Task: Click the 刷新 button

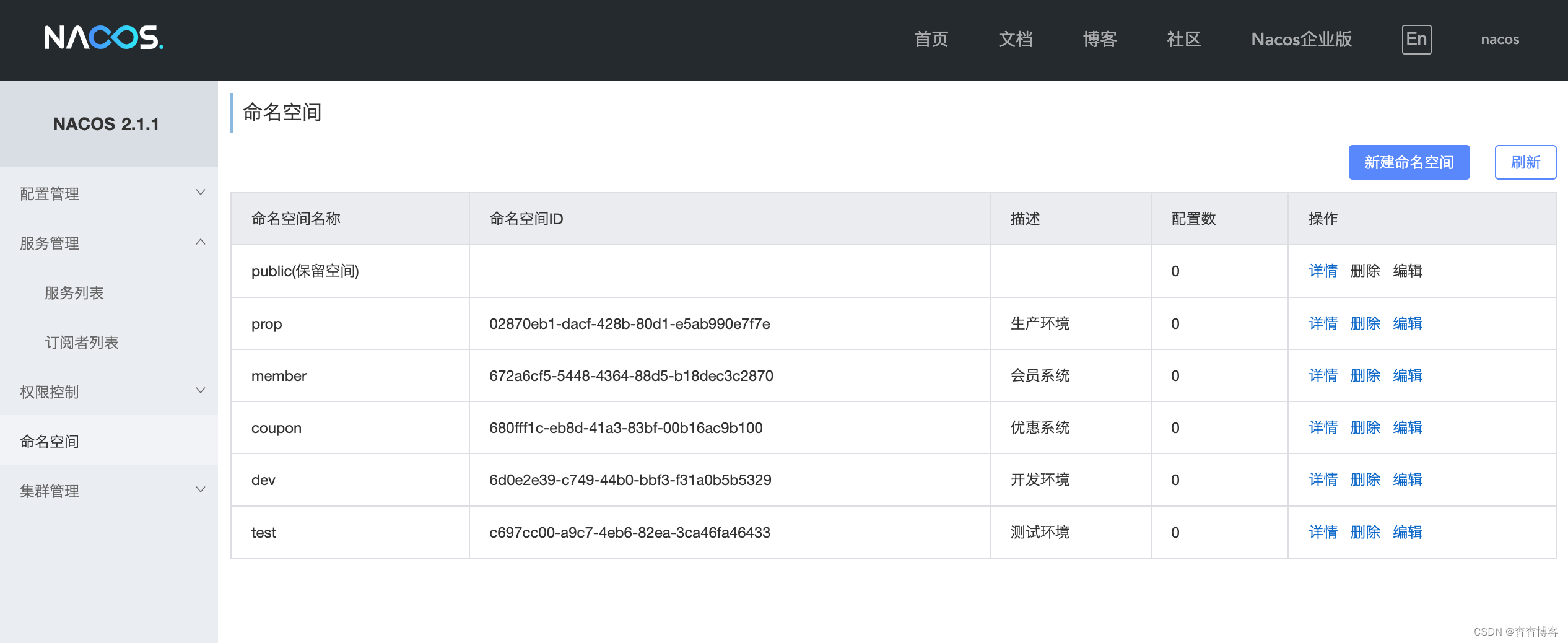Action: 1525,162
